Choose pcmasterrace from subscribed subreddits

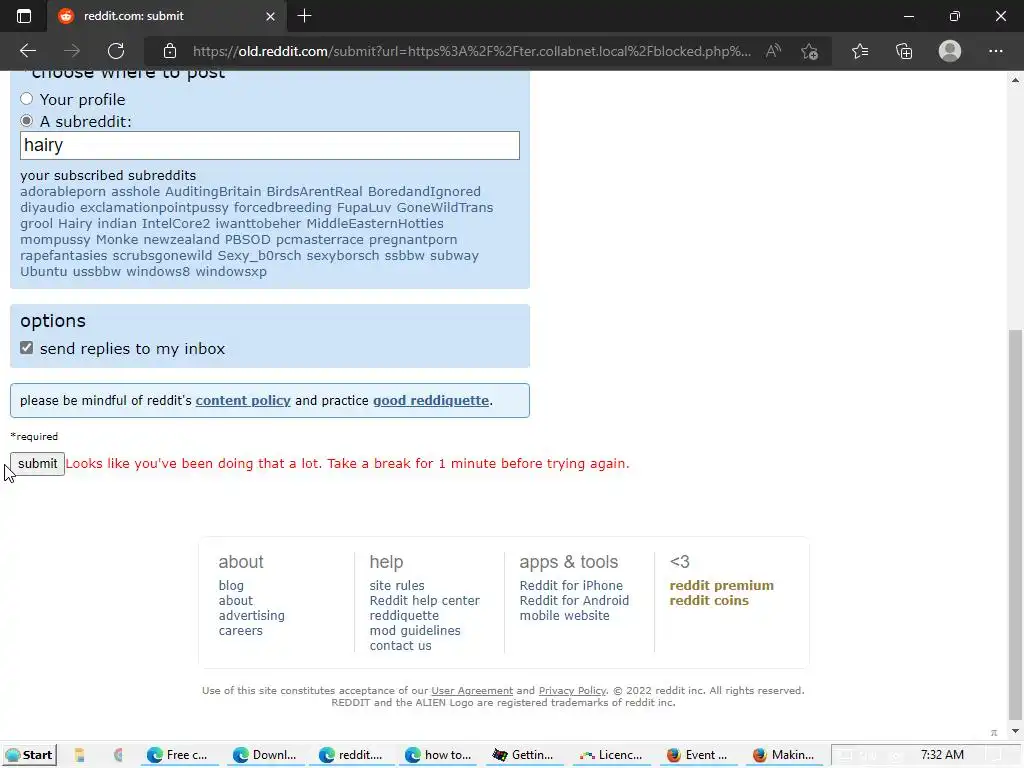pyautogui.click(x=319, y=240)
